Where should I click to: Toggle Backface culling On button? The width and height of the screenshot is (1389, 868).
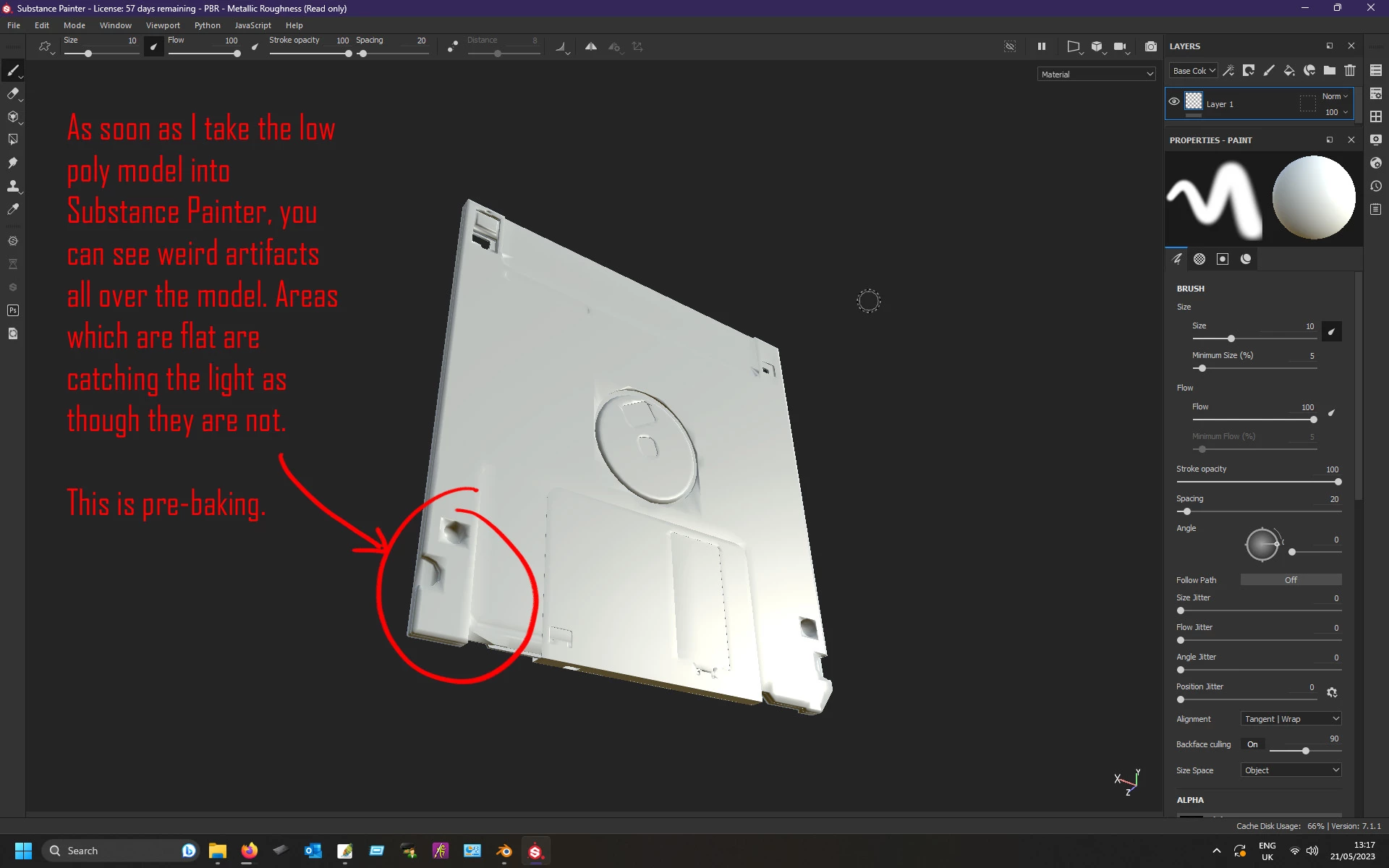tap(1252, 744)
